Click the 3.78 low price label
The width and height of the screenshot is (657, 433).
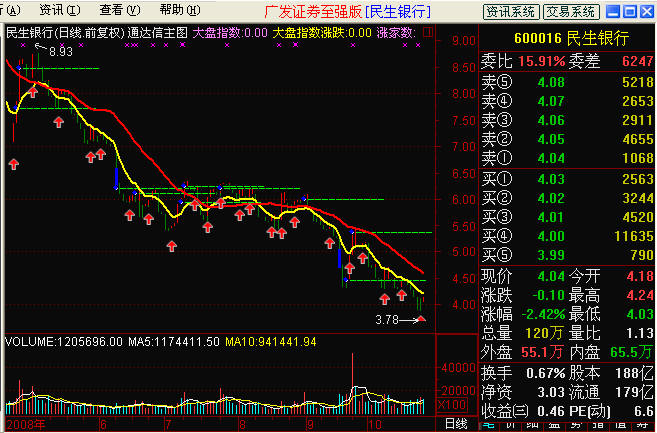[387, 320]
